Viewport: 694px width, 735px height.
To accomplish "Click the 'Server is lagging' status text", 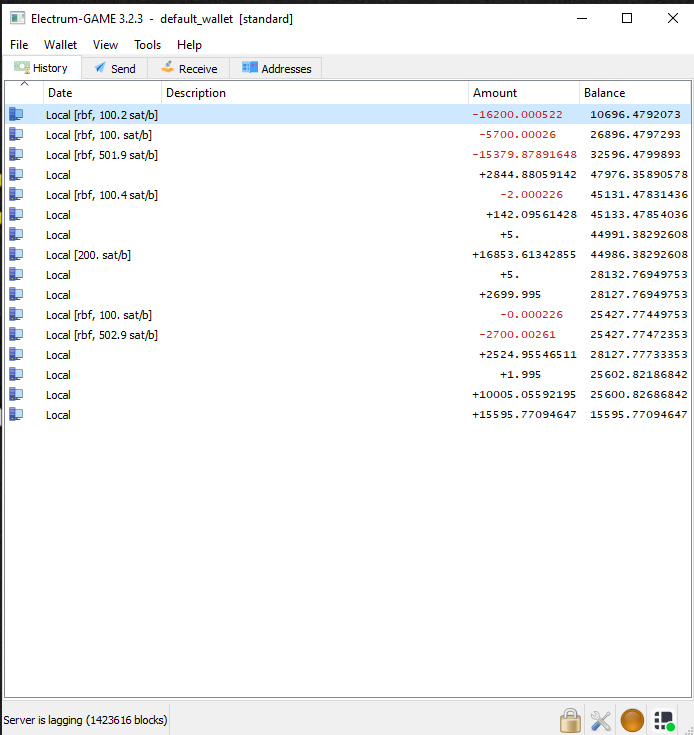I will pyautogui.click(x=85, y=720).
